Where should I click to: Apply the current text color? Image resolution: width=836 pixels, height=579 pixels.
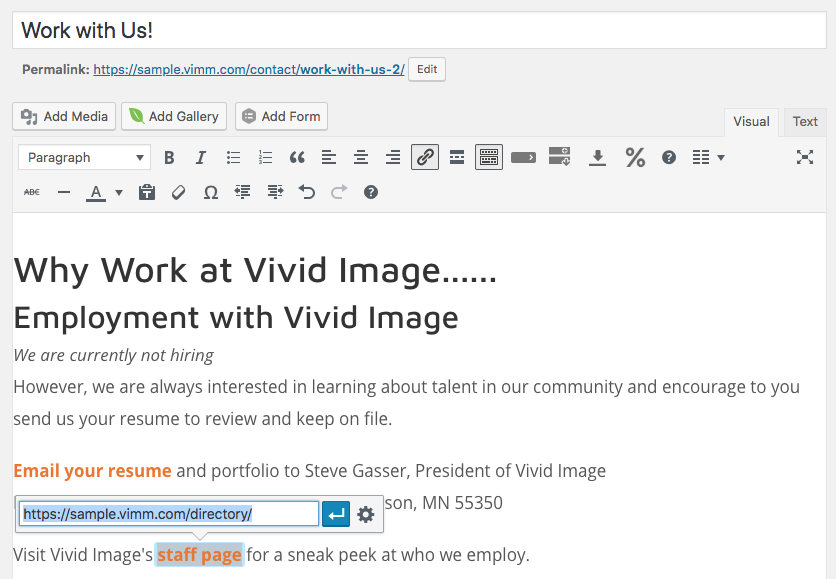pos(96,192)
